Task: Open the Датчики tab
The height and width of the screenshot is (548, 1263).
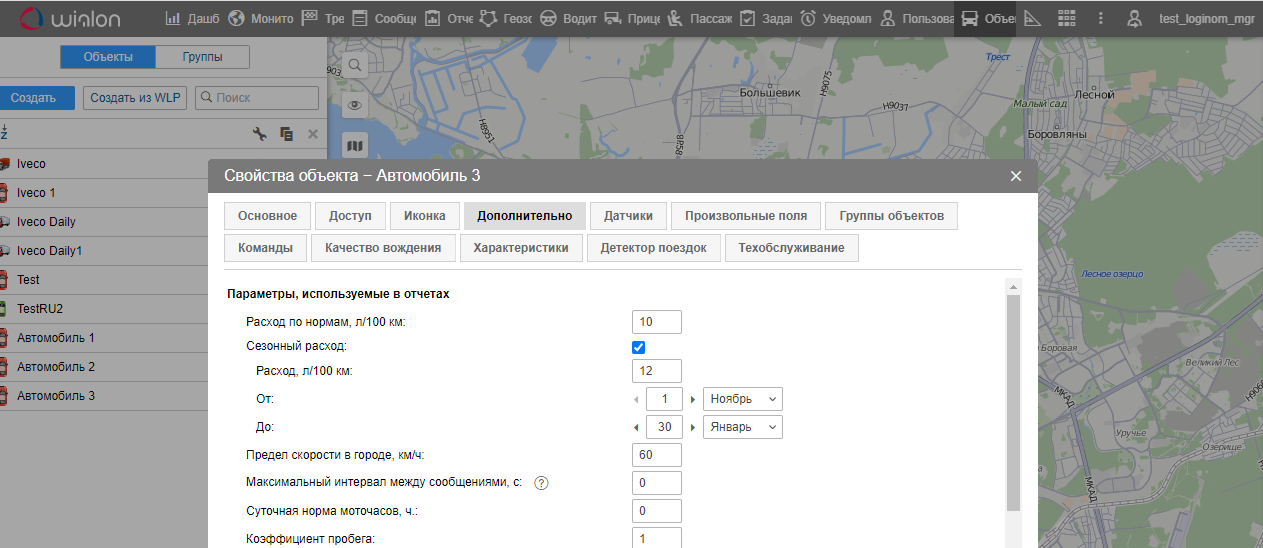Action: pyautogui.click(x=628, y=216)
